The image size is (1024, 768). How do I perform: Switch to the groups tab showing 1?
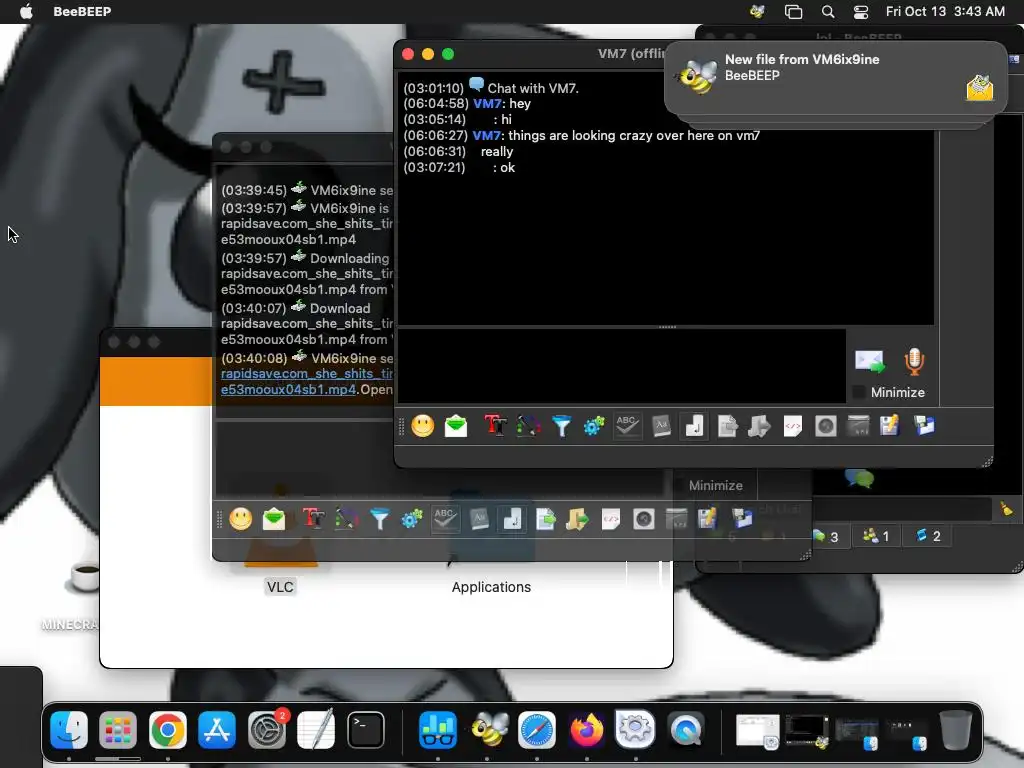point(876,536)
